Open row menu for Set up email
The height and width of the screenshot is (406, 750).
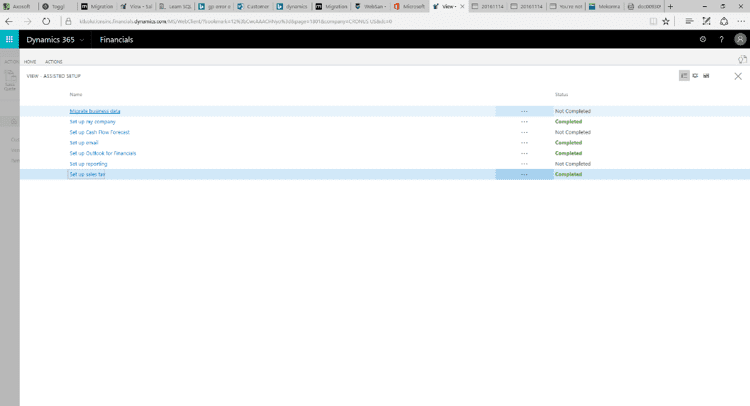point(523,143)
